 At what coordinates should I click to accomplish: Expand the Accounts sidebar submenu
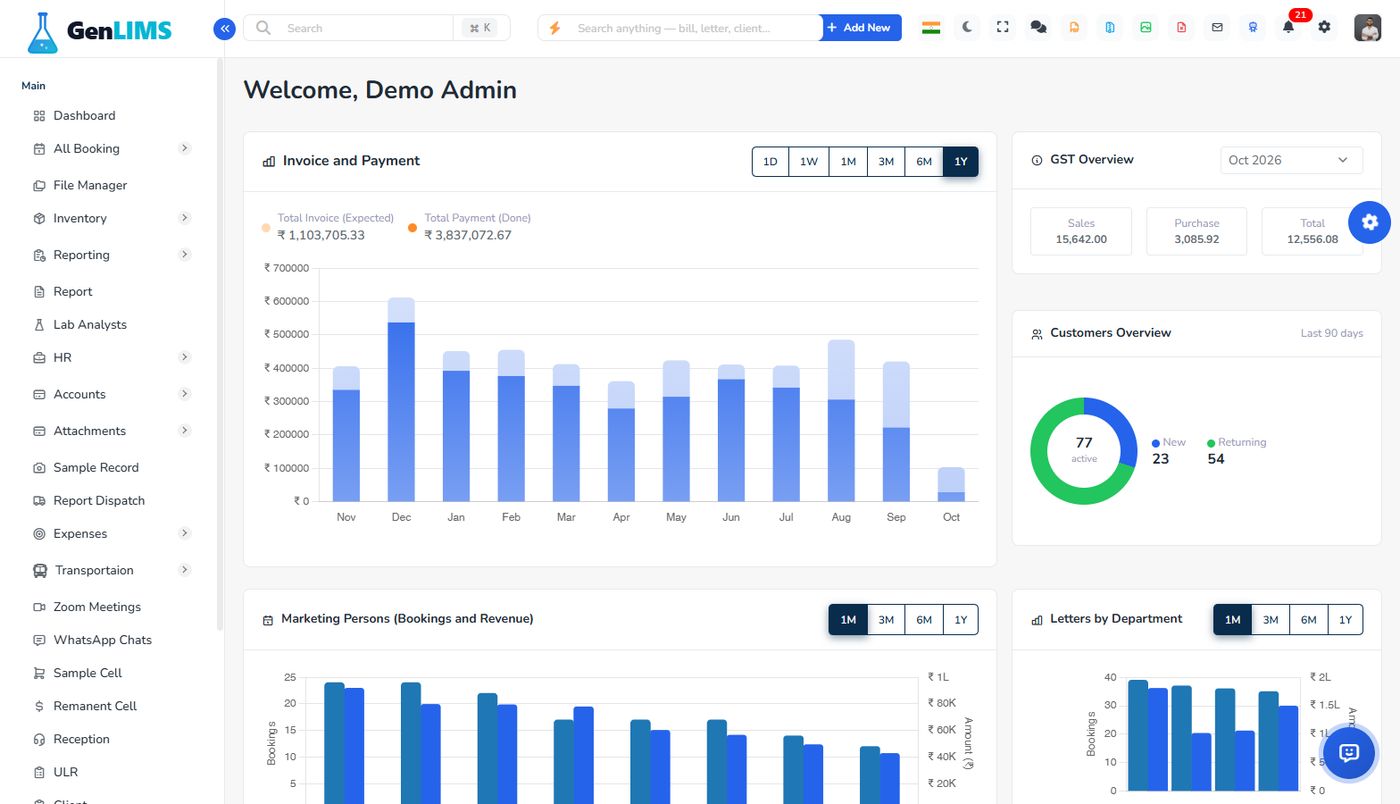184,394
